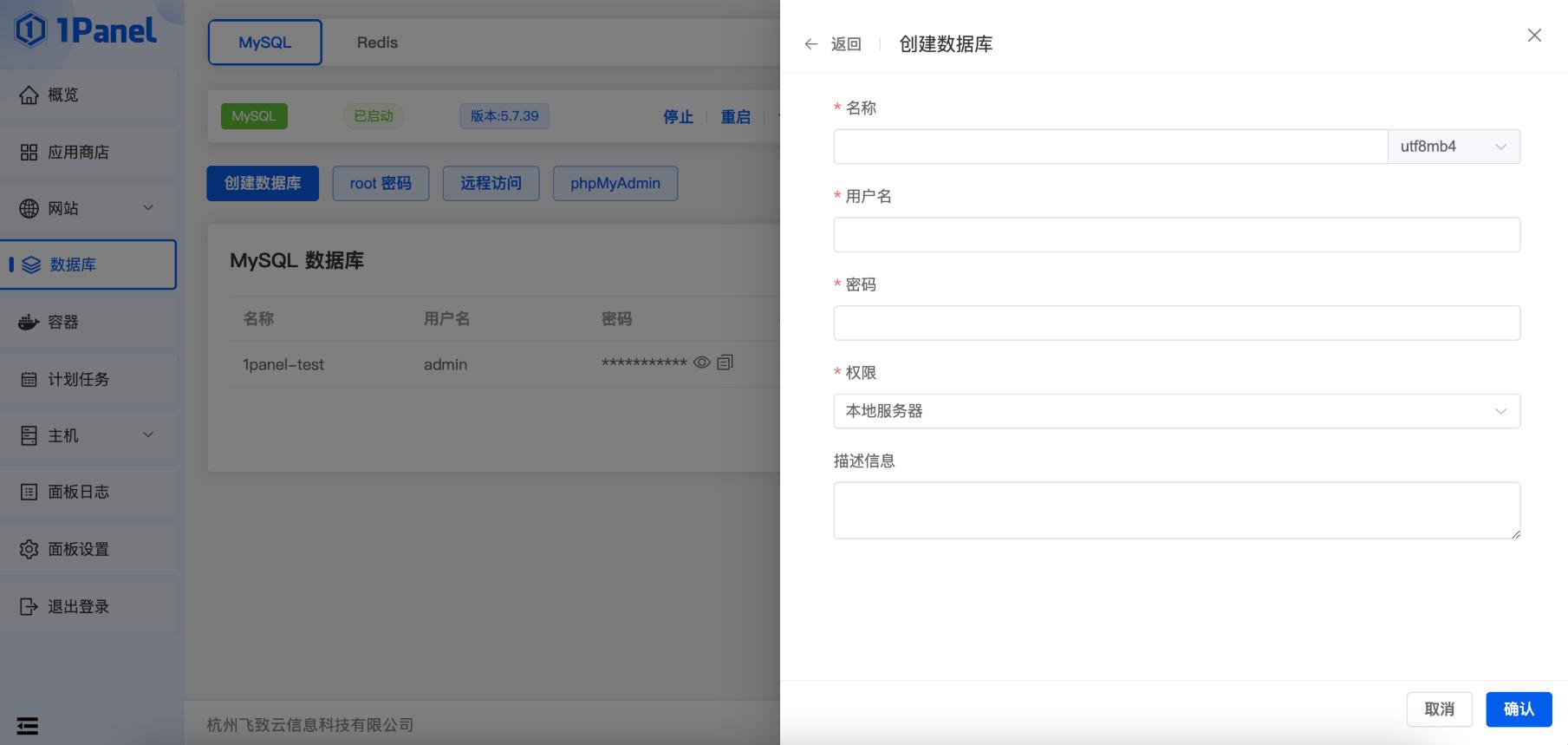Toggle the password visibility eye icon
This screenshot has width=1568, height=745.
click(x=702, y=363)
